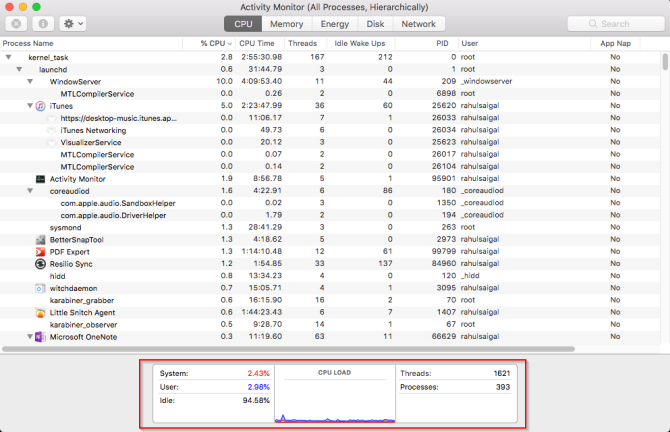Collapse the iTunes process tree

[x=30, y=106]
